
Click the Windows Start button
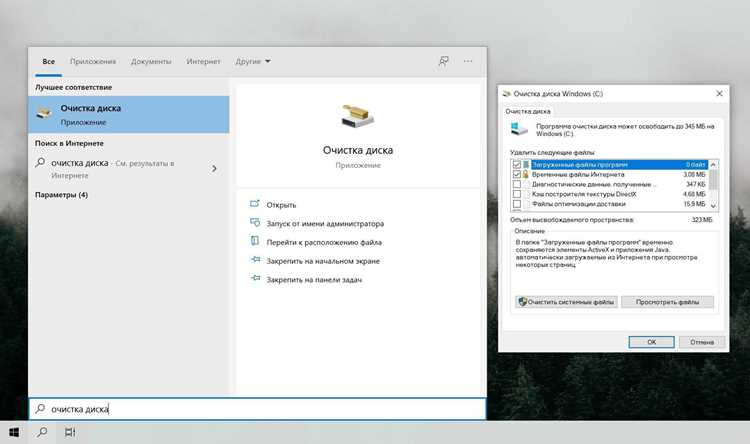point(14,433)
